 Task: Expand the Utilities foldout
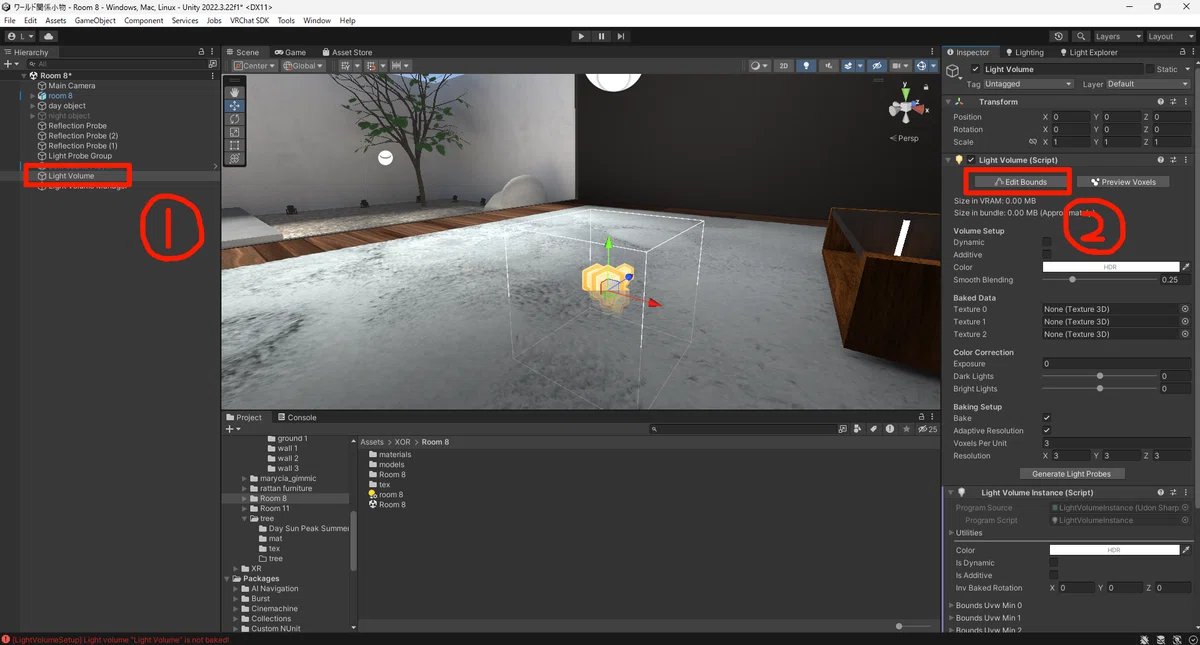(x=949, y=533)
